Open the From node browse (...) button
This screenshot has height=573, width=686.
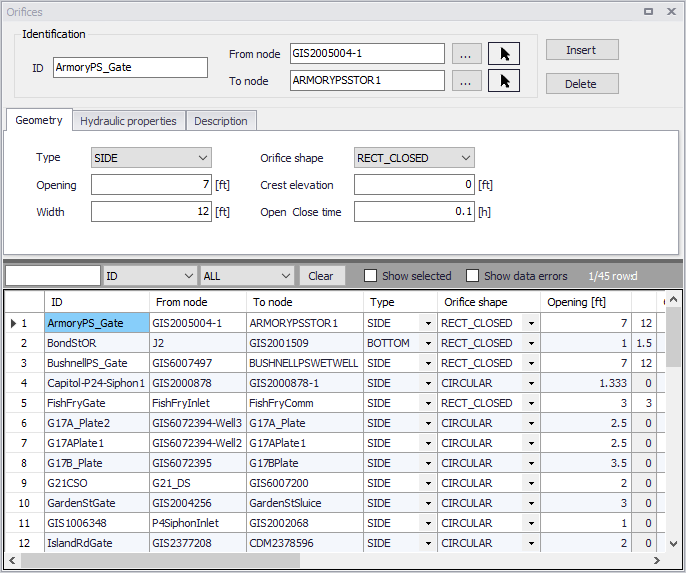click(466, 54)
